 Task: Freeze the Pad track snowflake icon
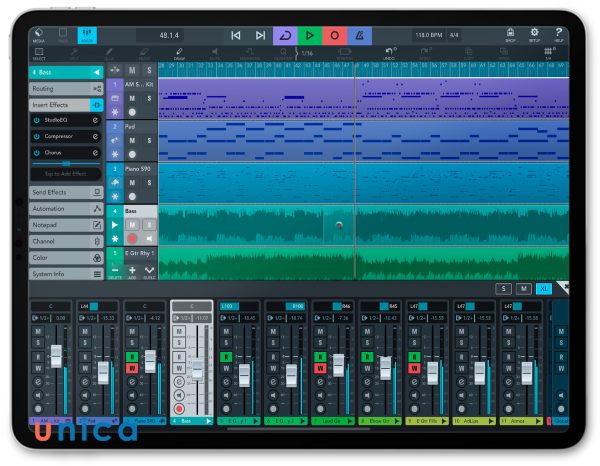pyautogui.click(x=115, y=155)
